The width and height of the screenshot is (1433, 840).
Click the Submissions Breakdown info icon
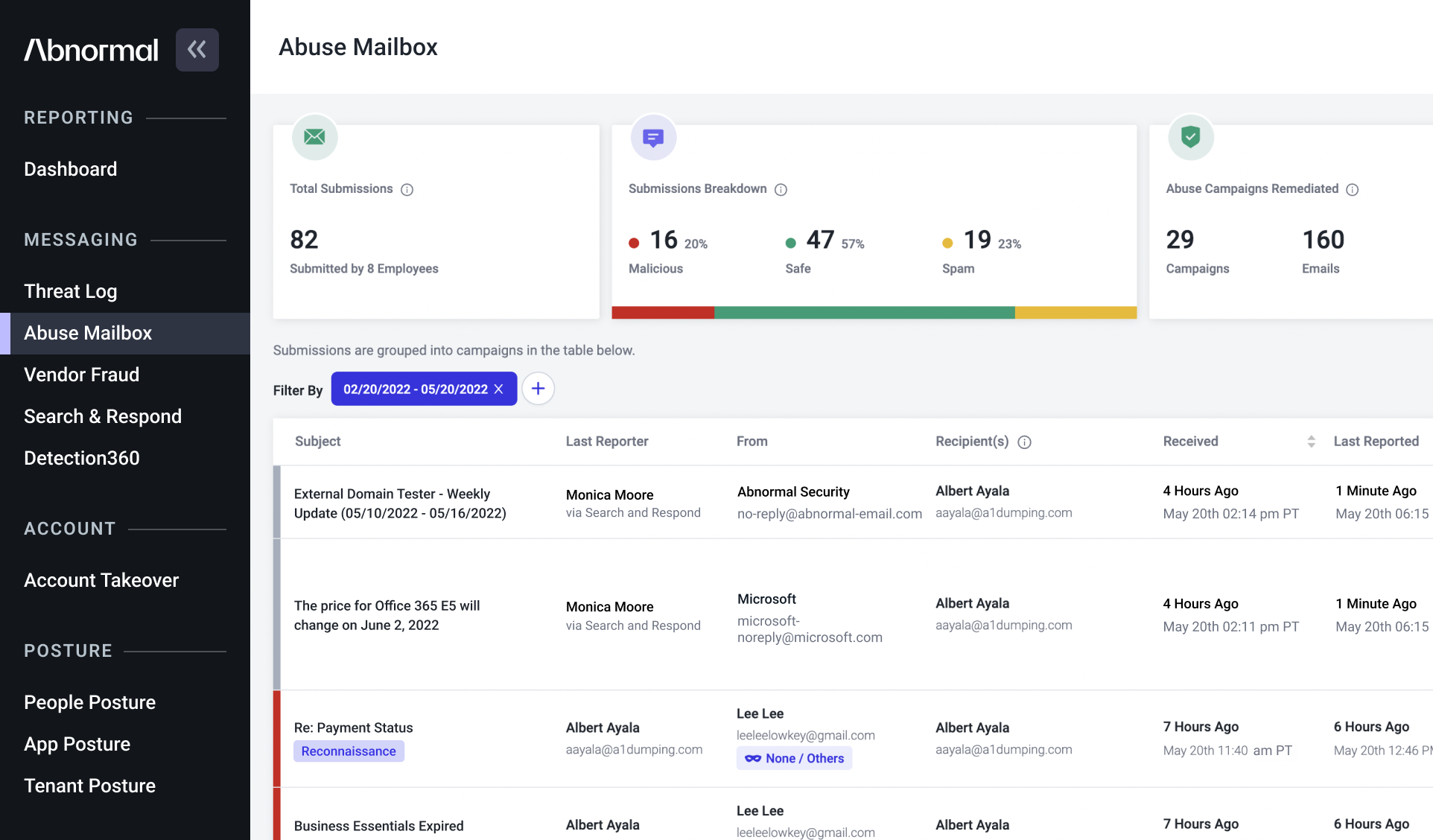pyautogui.click(x=781, y=190)
